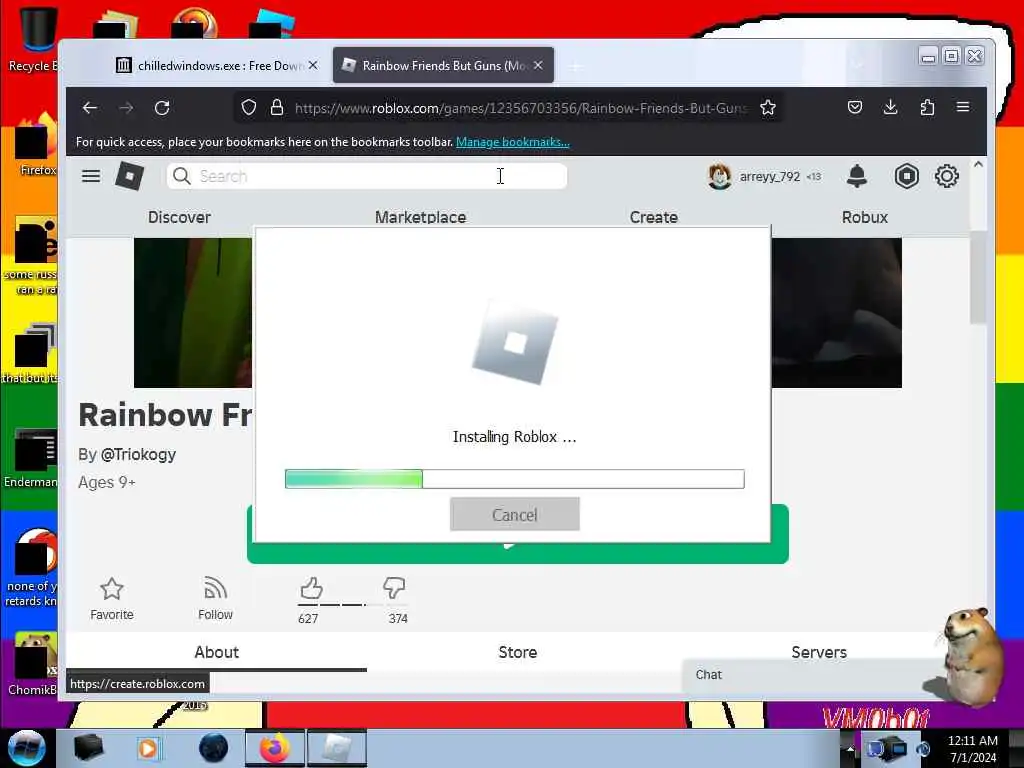Click the green Play button
Viewport: 1024px width, 768px height.
(x=517, y=552)
